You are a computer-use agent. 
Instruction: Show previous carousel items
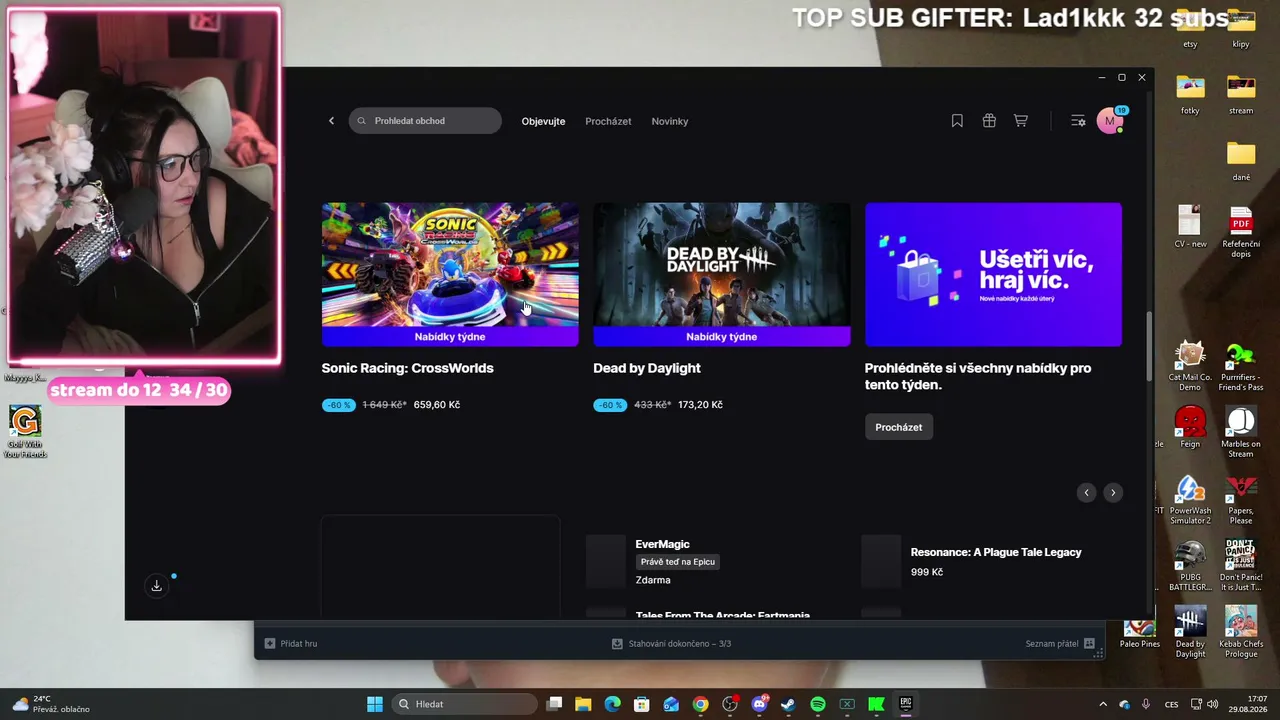1086,492
